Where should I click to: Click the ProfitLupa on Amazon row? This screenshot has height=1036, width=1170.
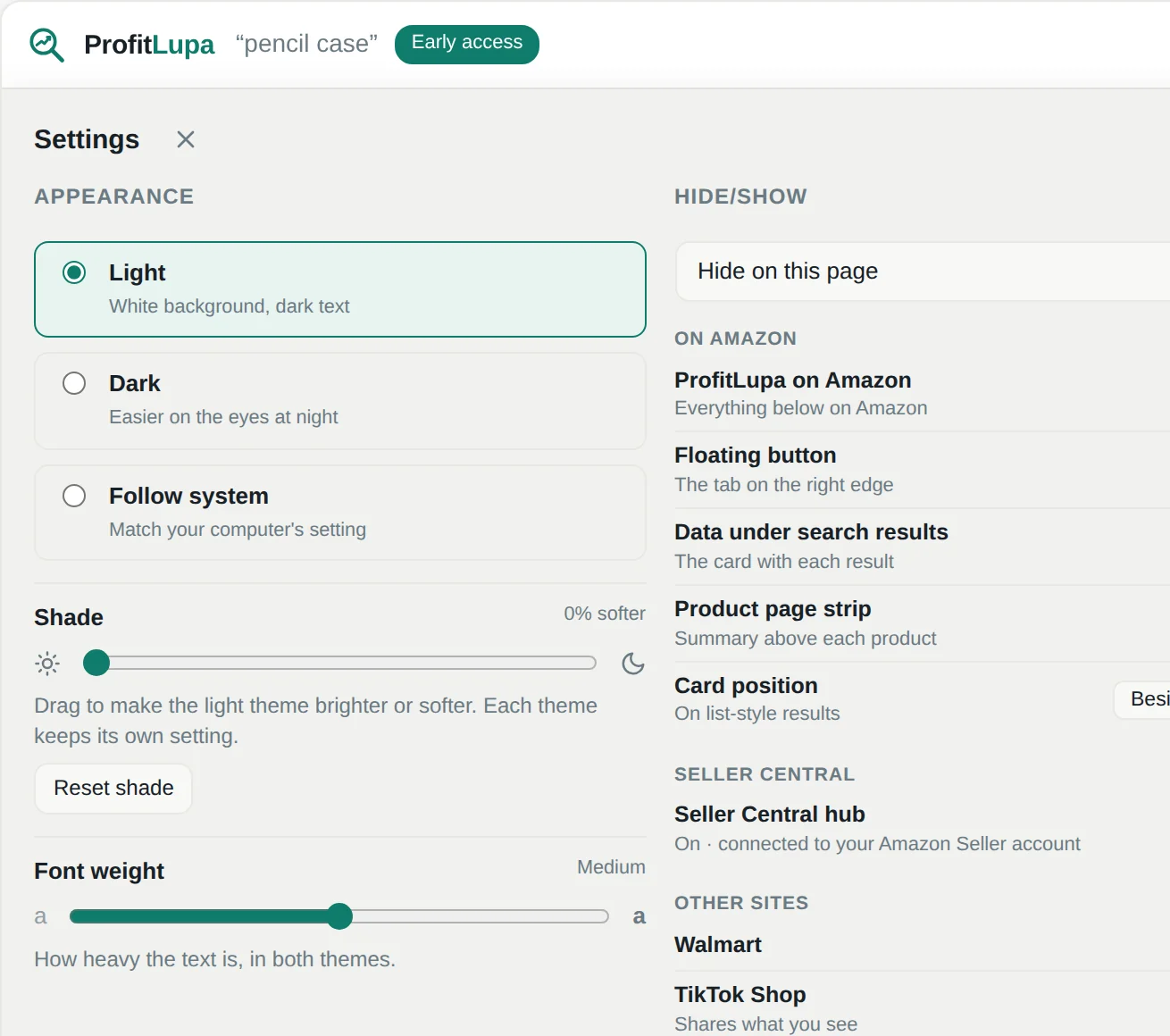pos(922,394)
